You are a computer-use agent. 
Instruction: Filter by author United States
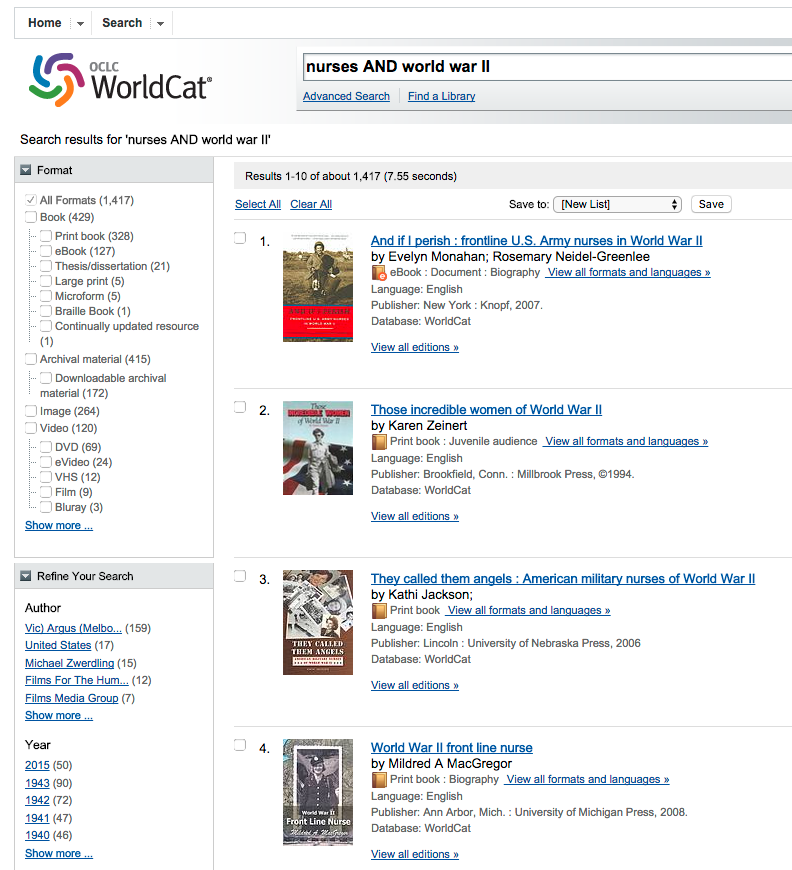click(58, 645)
